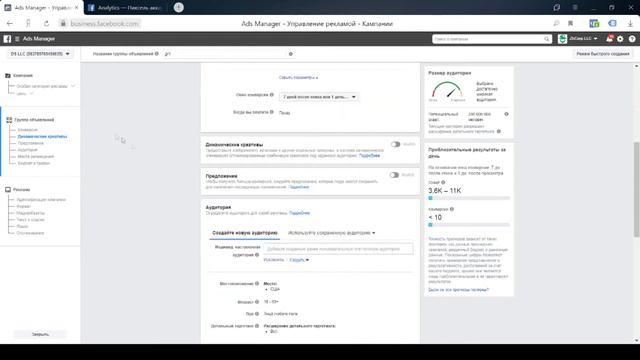Reload the page with refresh icon
Image resolution: width=640 pixels, height=360 pixels.
pyautogui.click(x=47, y=24)
